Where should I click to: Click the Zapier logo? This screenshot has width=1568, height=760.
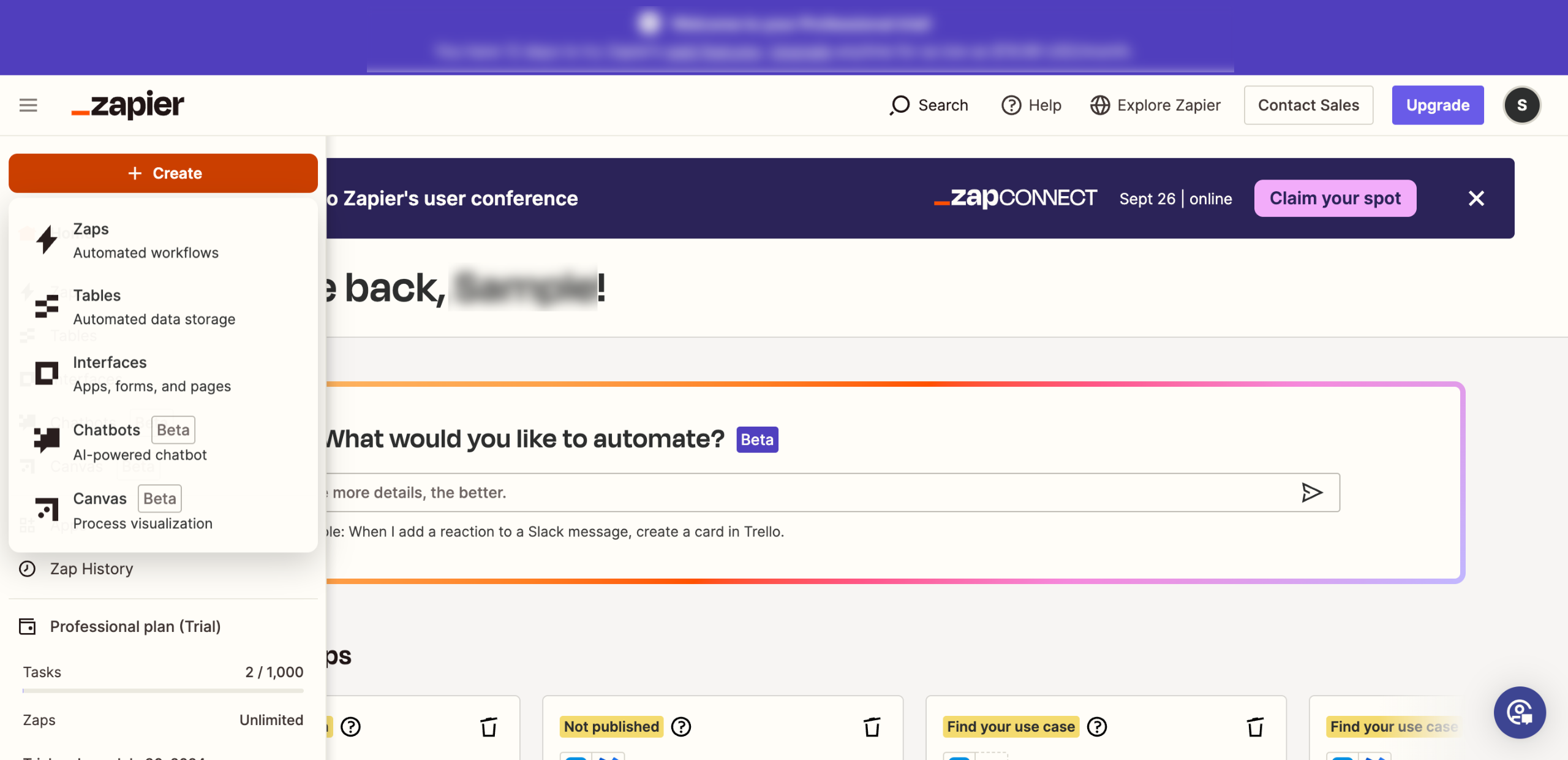tap(127, 105)
